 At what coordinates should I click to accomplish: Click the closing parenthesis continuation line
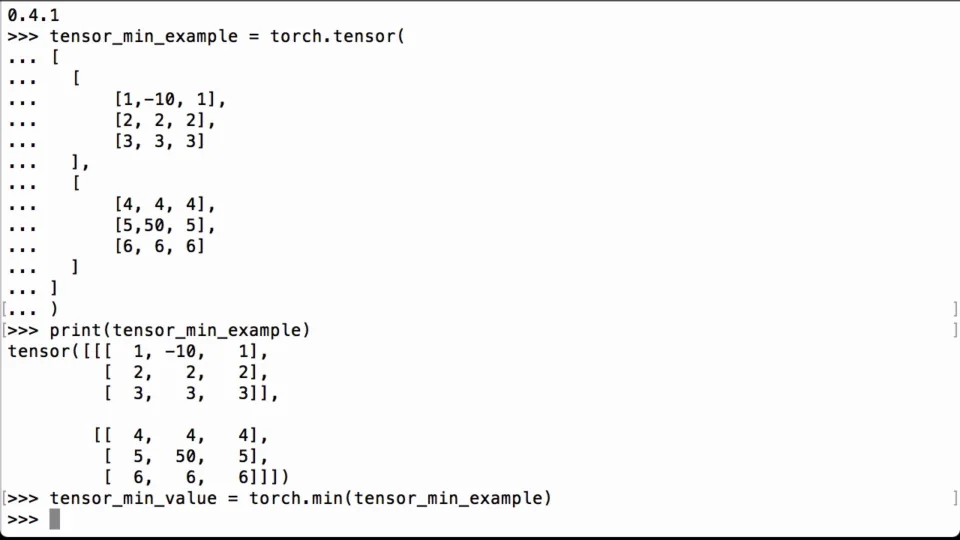tap(32, 309)
